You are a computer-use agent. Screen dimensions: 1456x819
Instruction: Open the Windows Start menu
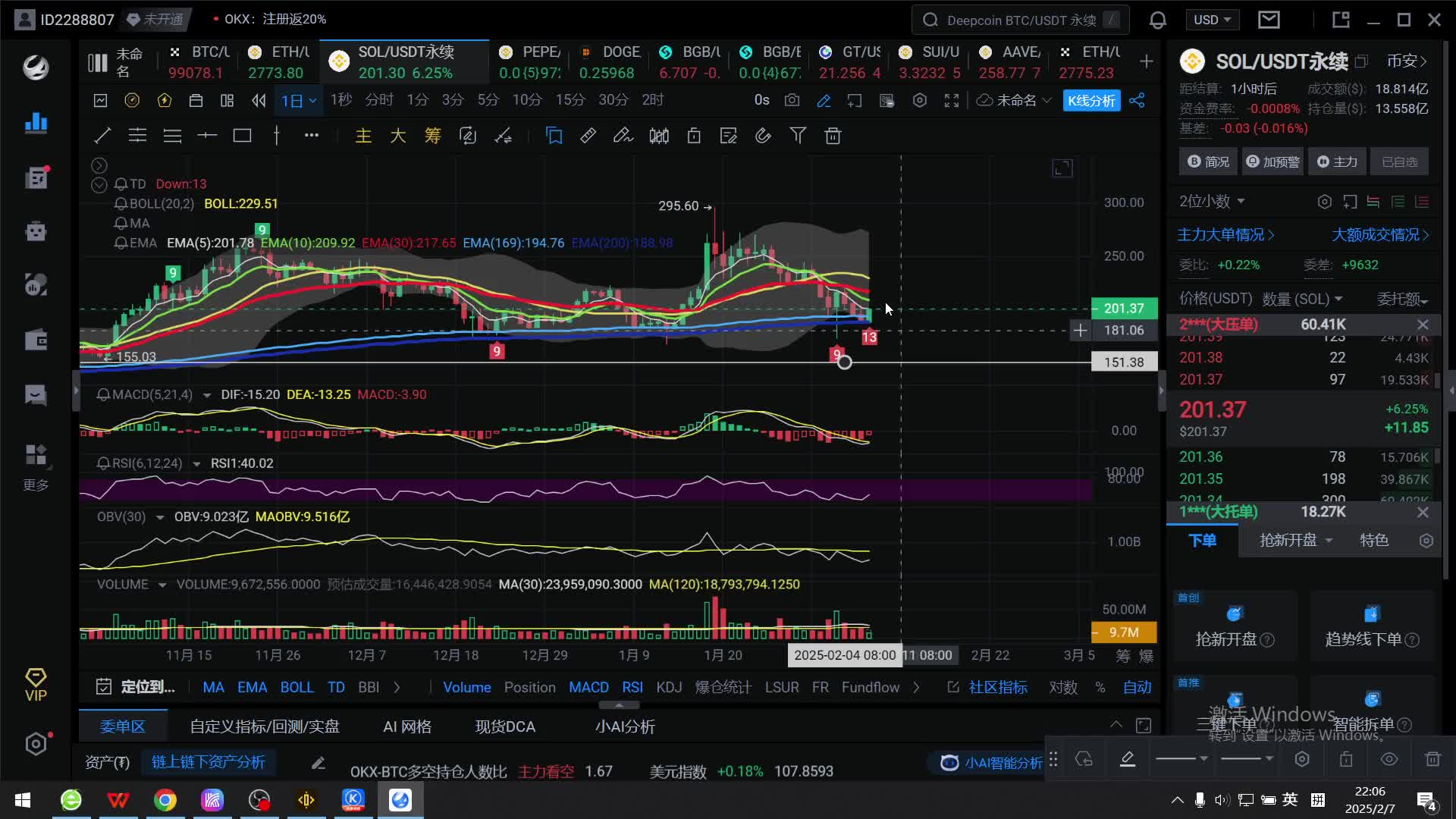click(23, 800)
